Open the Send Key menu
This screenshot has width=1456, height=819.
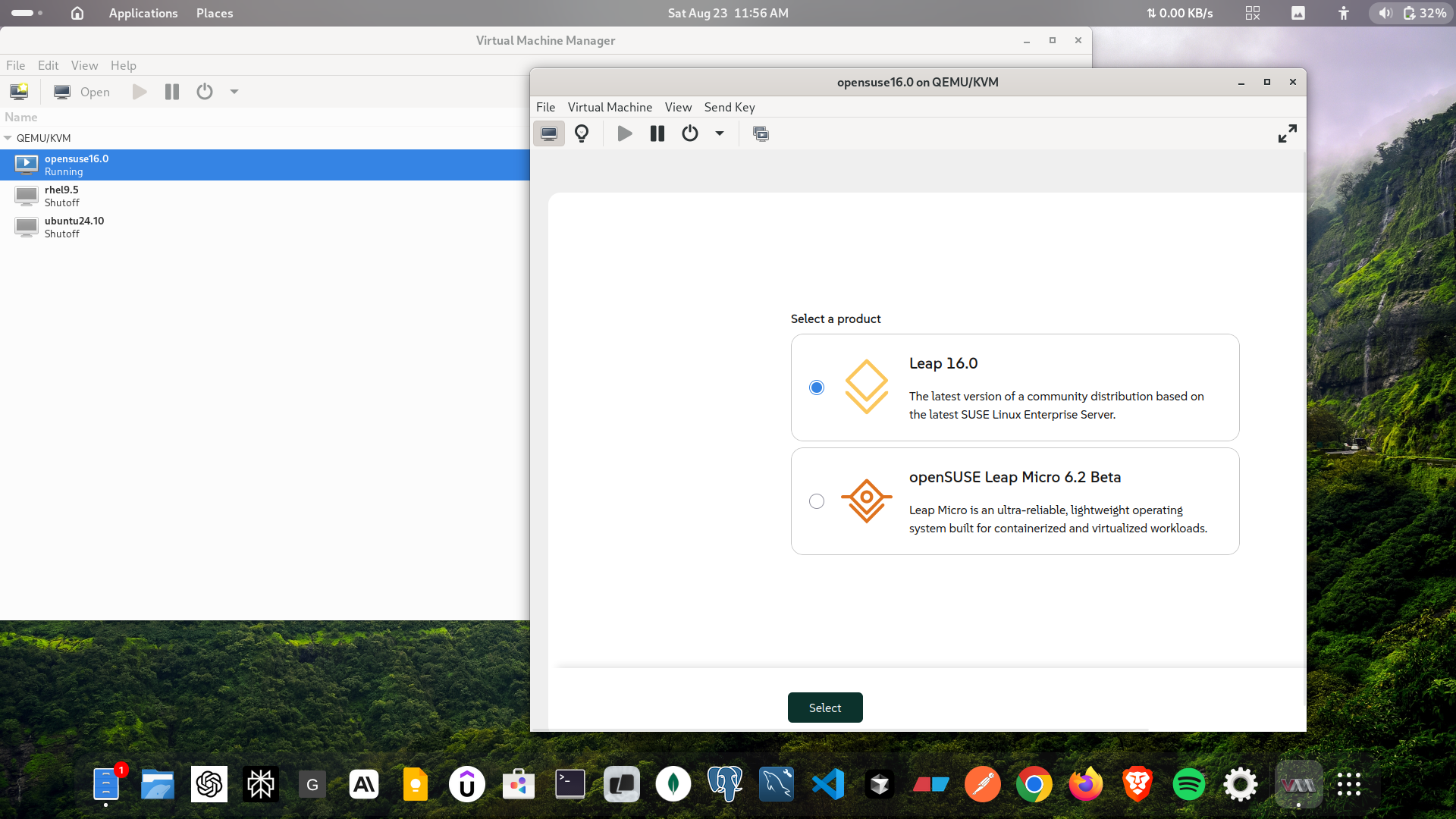click(730, 107)
